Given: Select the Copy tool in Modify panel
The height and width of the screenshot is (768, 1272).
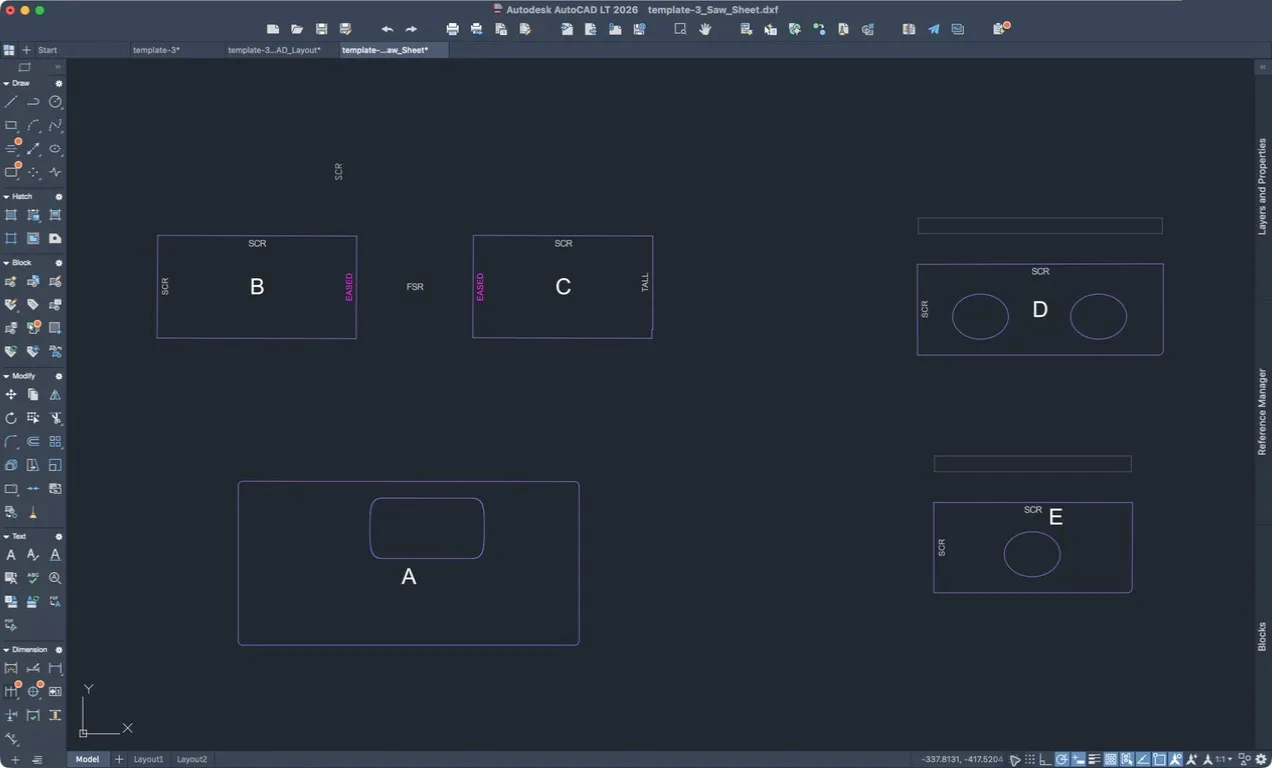Looking at the screenshot, I should [x=33, y=395].
